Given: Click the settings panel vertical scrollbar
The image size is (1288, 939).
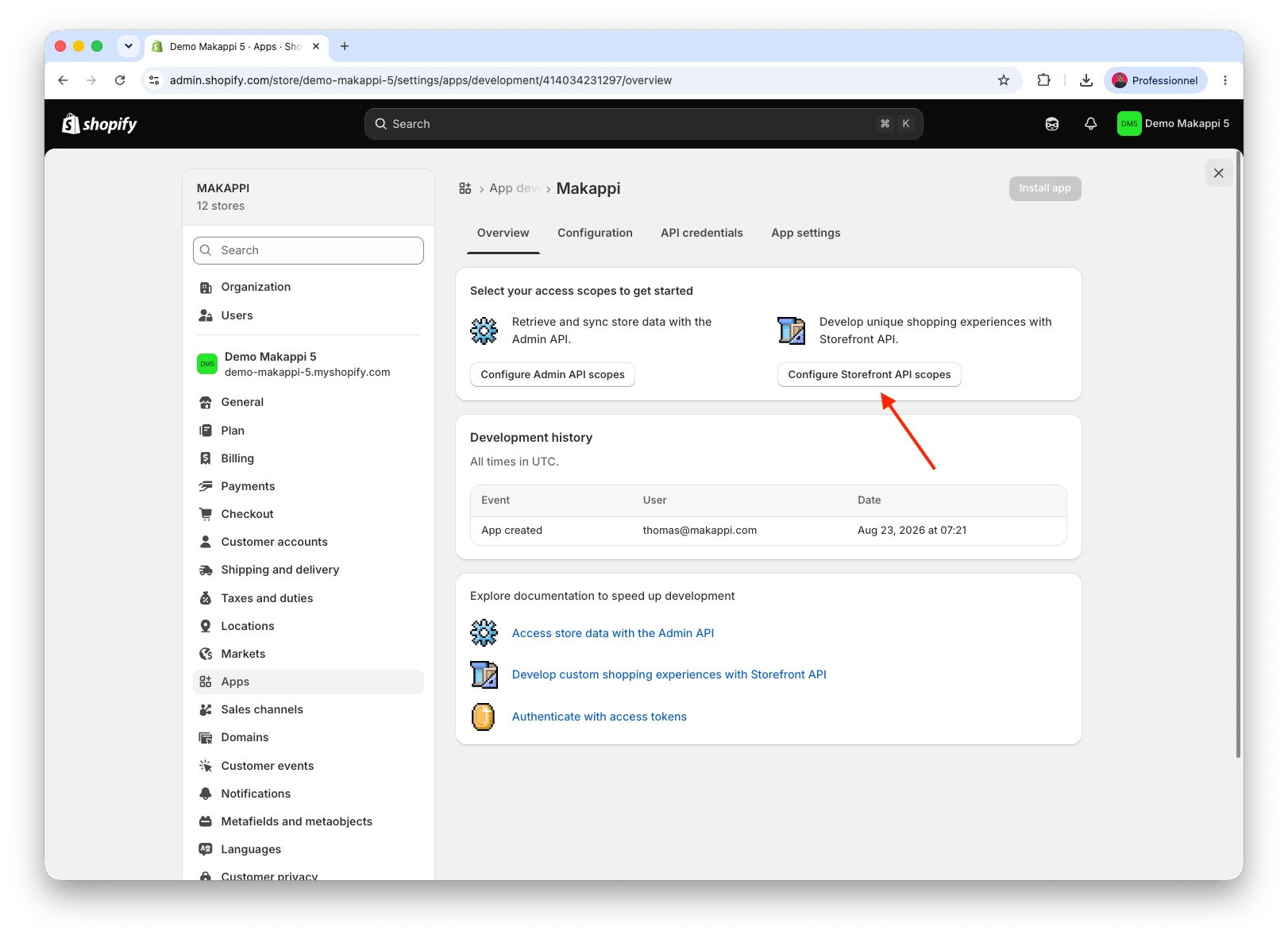Looking at the screenshot, I should tap(1238, 454).
